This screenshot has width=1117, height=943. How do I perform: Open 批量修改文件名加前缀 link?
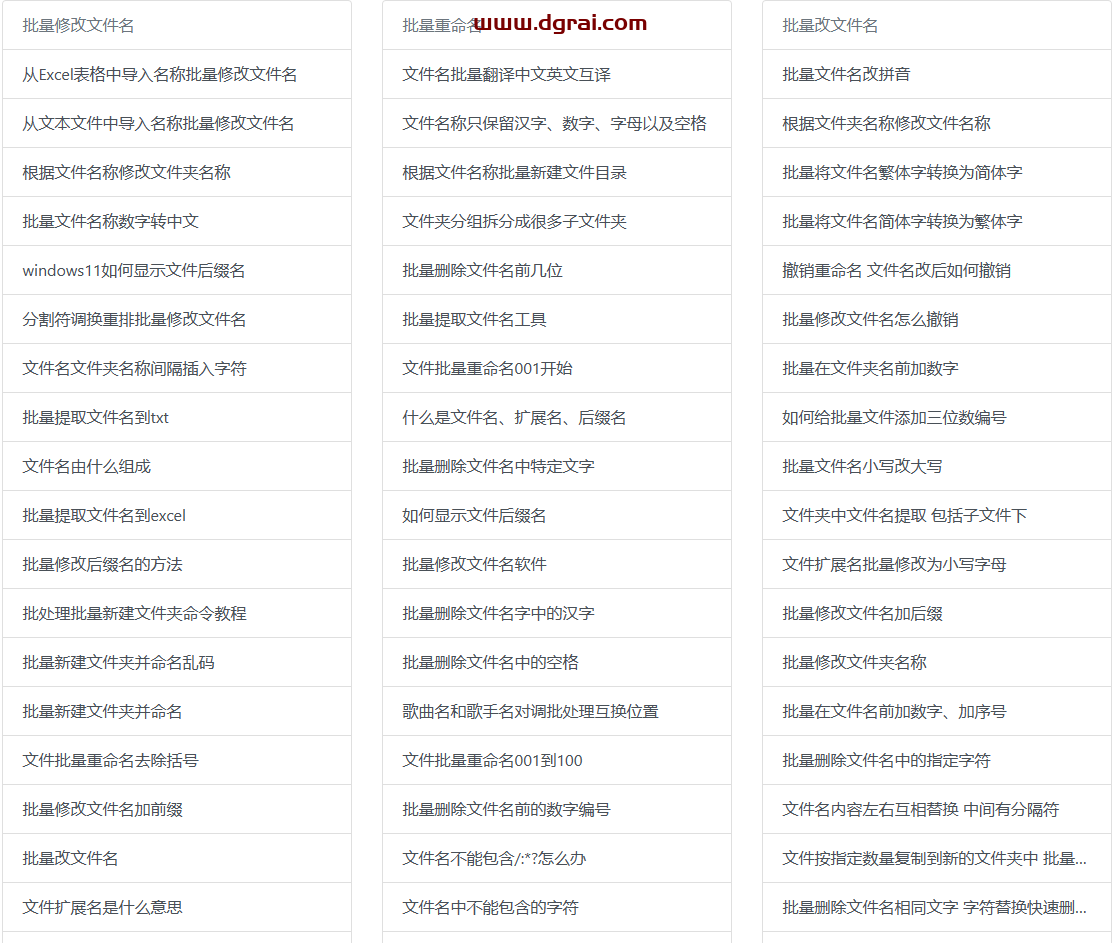103,809
